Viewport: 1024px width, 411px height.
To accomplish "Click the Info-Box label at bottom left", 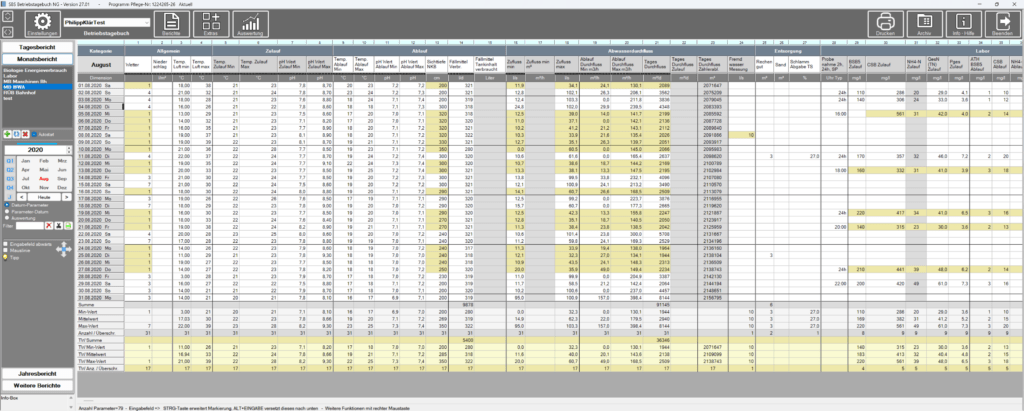I will 10,398.
